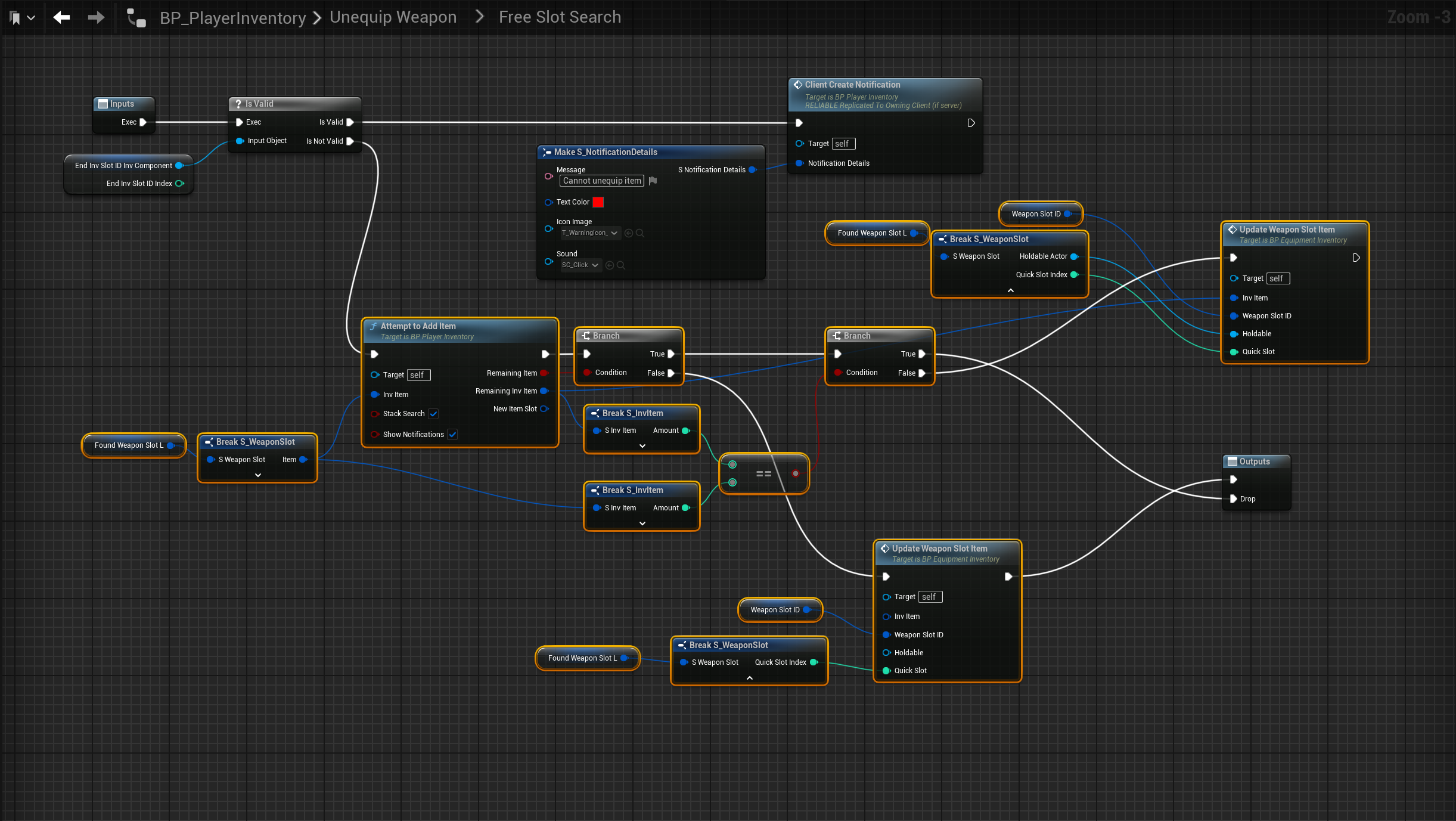Collapse the Break S_WeaponSlot Holdable Actor node
This screenshot has width=1456, height=821.
[x=1010, y=290]
